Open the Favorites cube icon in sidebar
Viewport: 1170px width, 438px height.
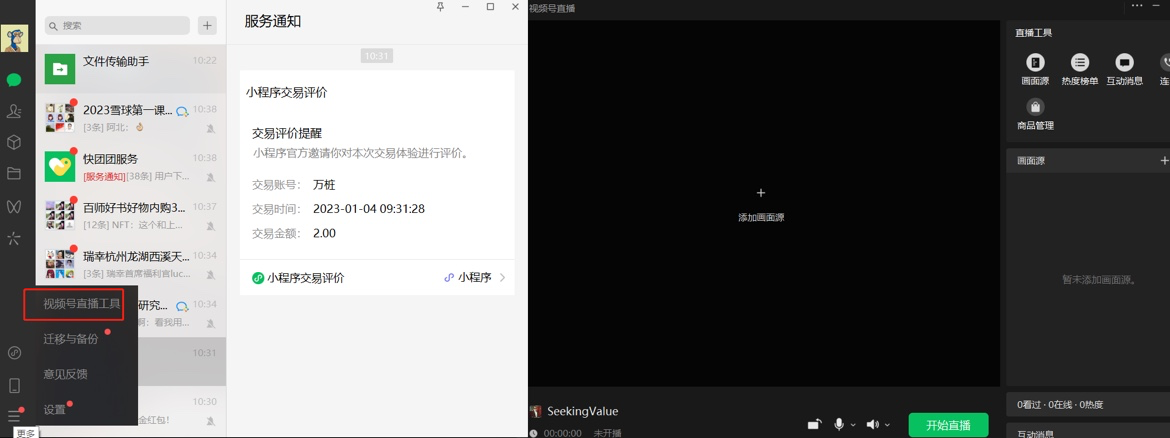pos(13,143)
